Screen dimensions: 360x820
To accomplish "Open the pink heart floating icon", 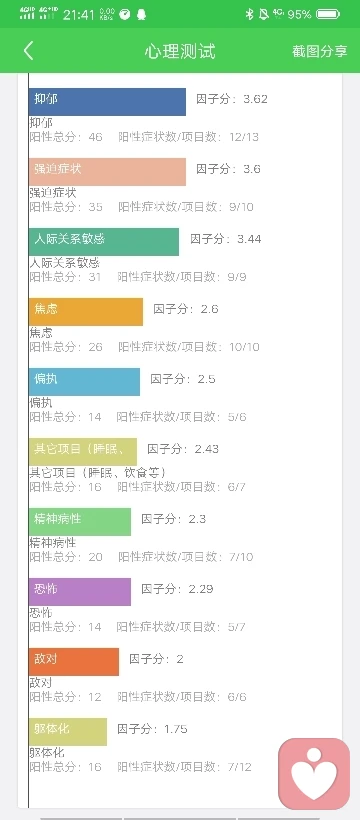I will tap(314, 773).
